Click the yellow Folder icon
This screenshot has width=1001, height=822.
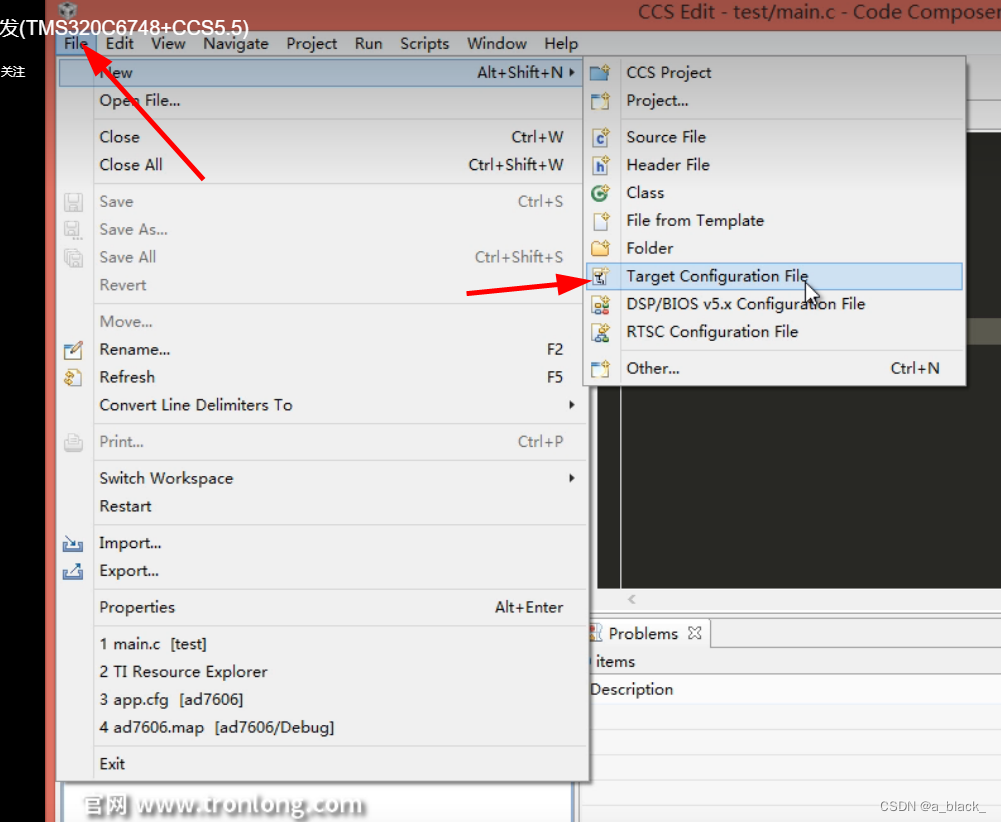coord(600,248)
